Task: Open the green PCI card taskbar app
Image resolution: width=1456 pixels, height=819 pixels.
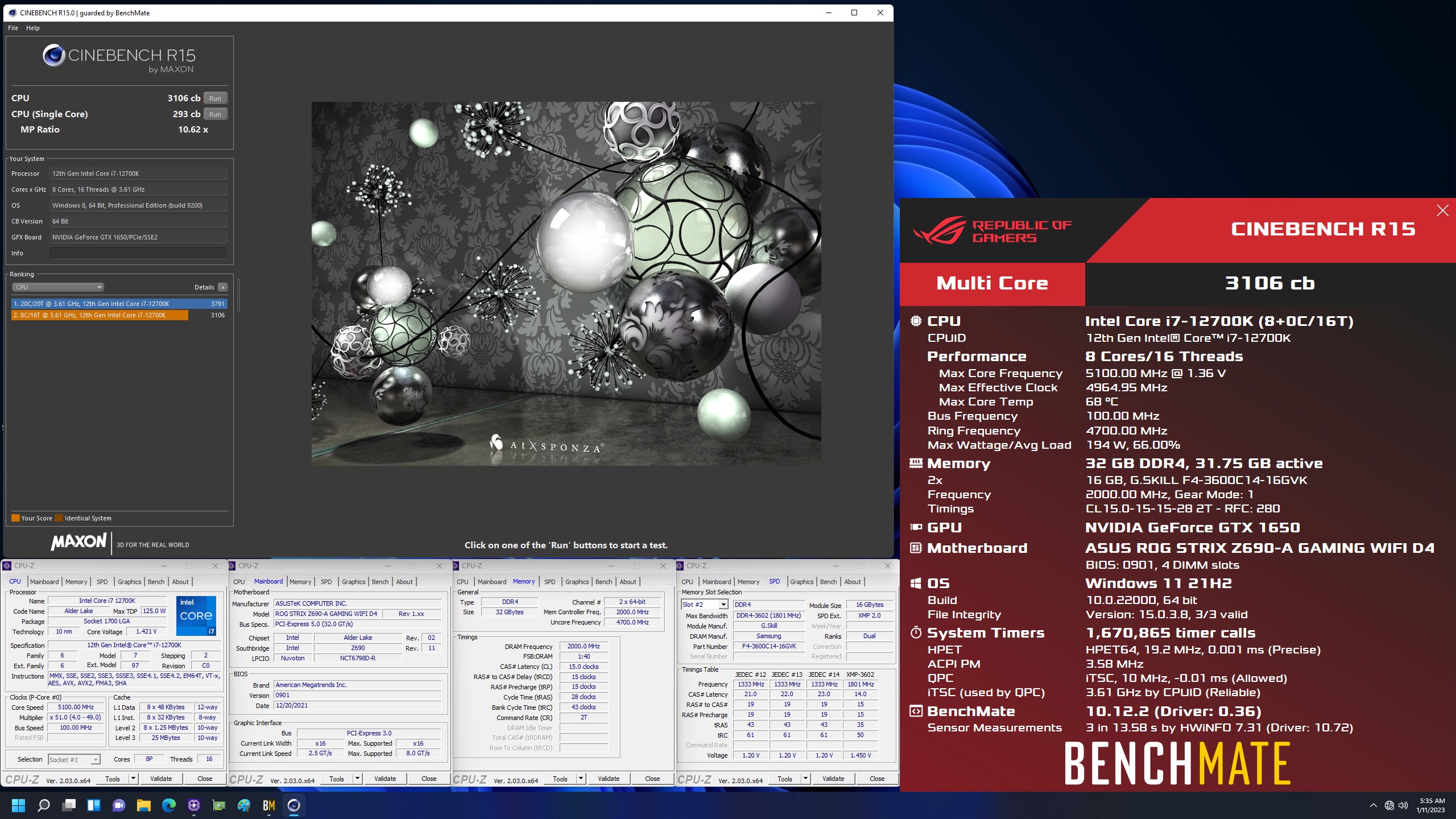Action: click(x=219, y=805)
